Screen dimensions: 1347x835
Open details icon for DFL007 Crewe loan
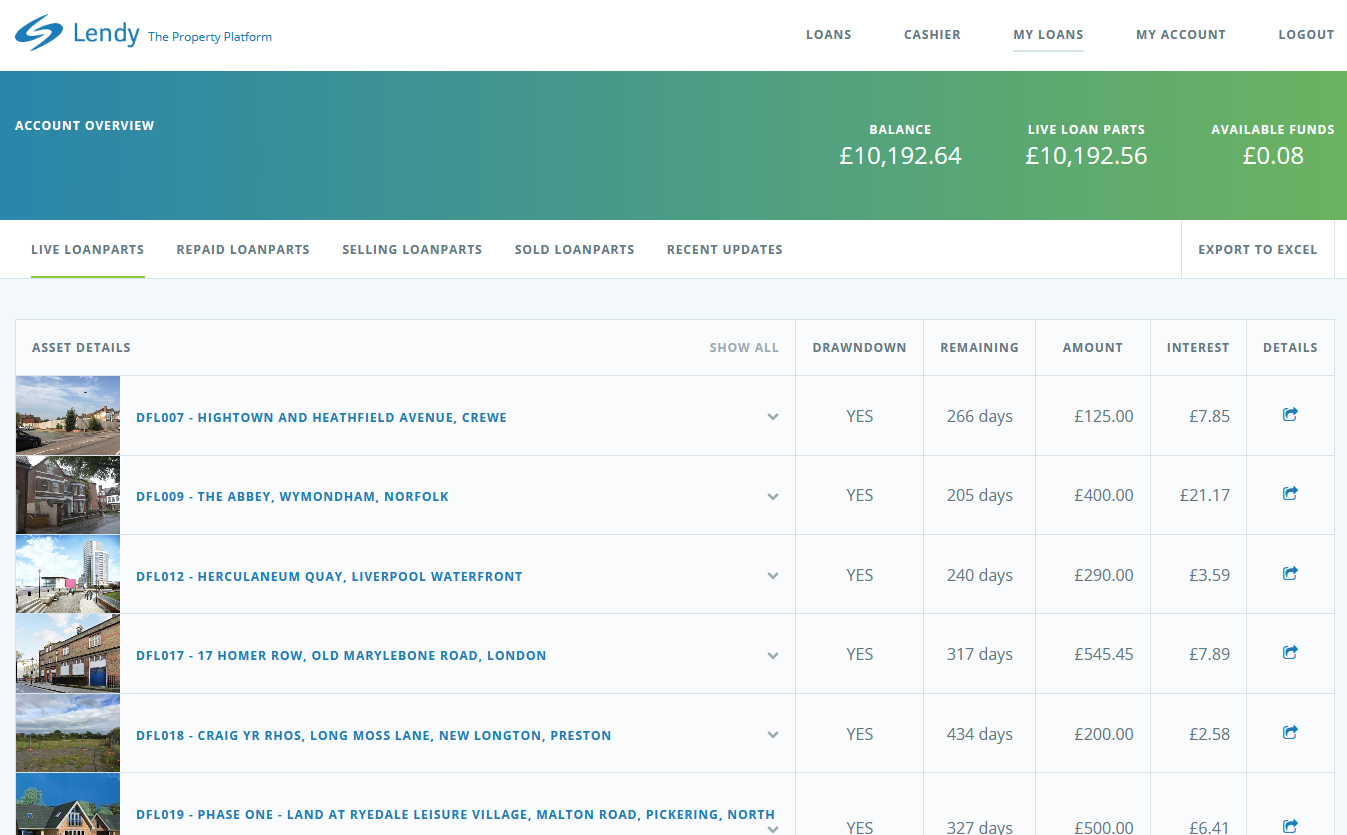click(x=1290, y=414)
